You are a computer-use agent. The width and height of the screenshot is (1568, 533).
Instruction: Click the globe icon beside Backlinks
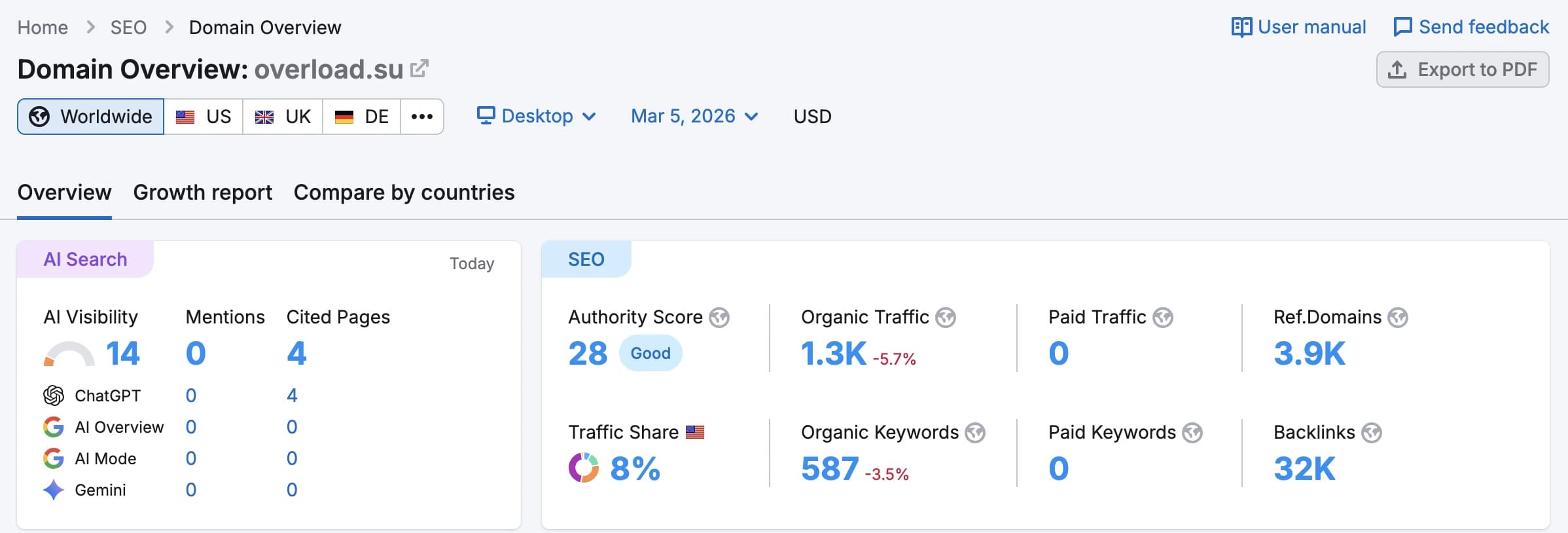(1372, 433)
